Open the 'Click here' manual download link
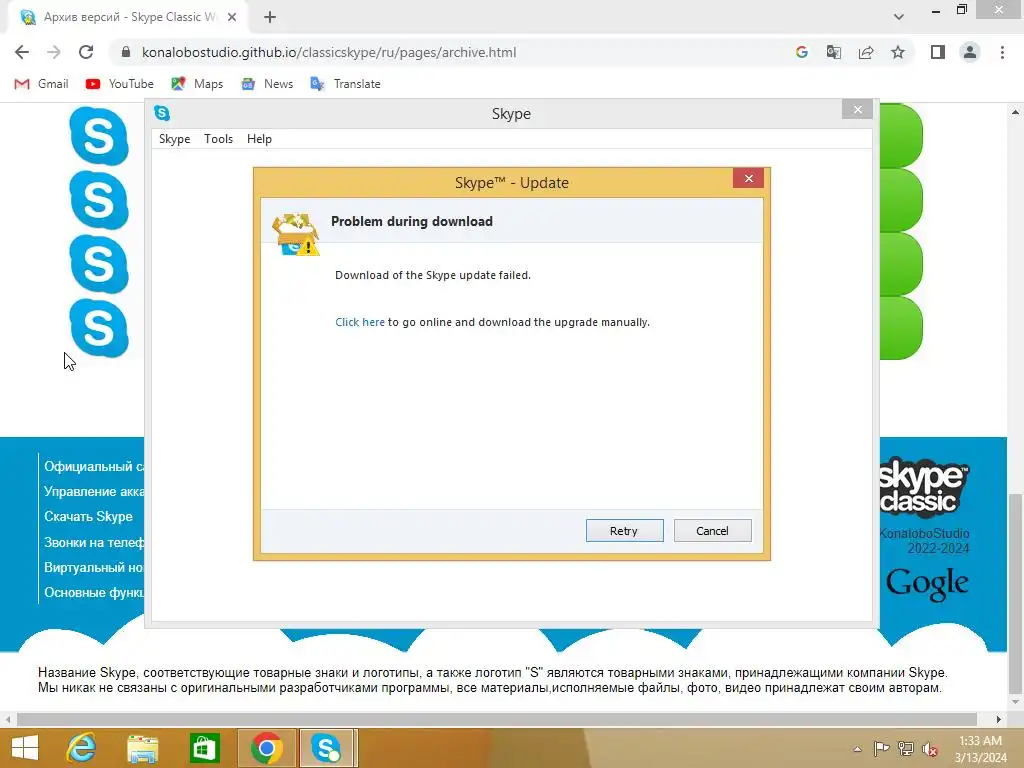 [360, 322]
